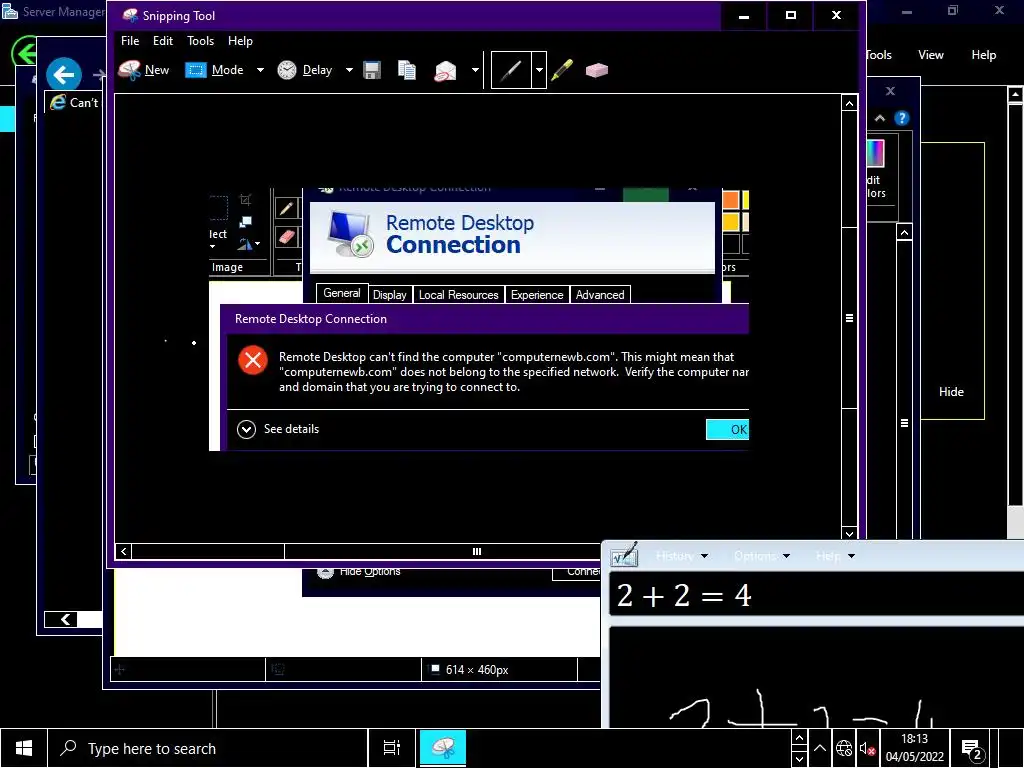
Task: Open Help dropdown in Math Input Panel
Action: click(835, 556)
